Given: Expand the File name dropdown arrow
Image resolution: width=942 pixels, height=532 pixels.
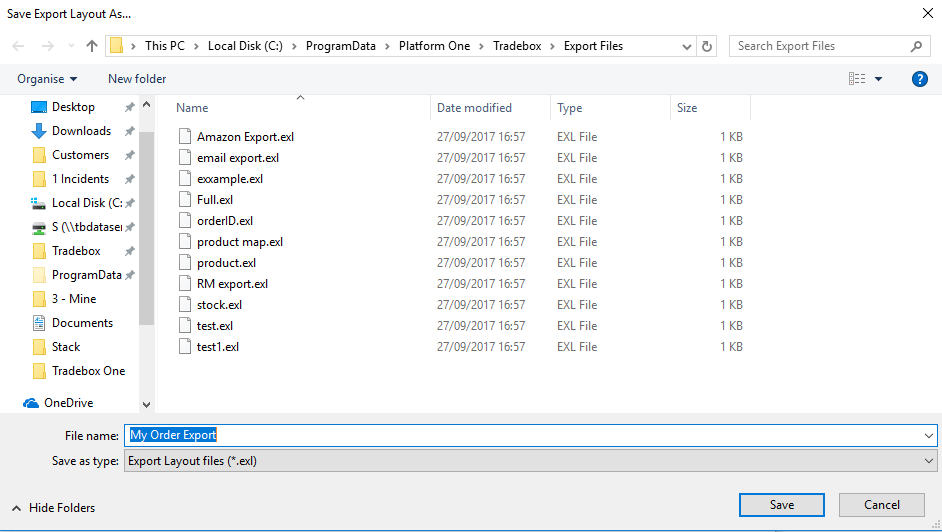Looking at the screenshot, I should point(929,435).
